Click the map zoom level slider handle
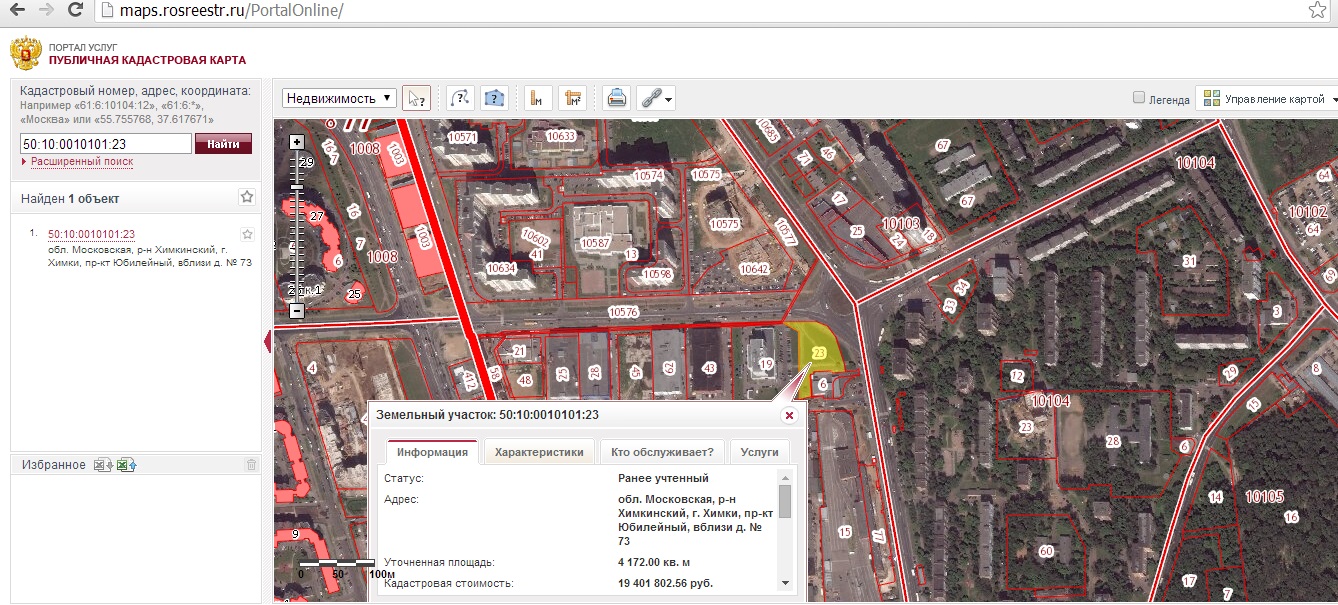Viewport: 1338px width, 605px height. (x=296, y=186)
